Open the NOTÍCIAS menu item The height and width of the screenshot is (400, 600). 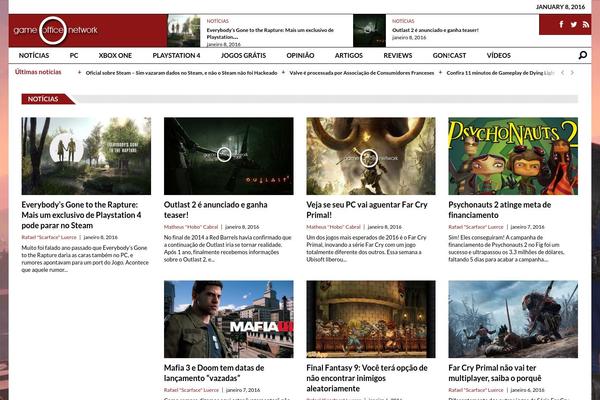(x=34, y=56)
